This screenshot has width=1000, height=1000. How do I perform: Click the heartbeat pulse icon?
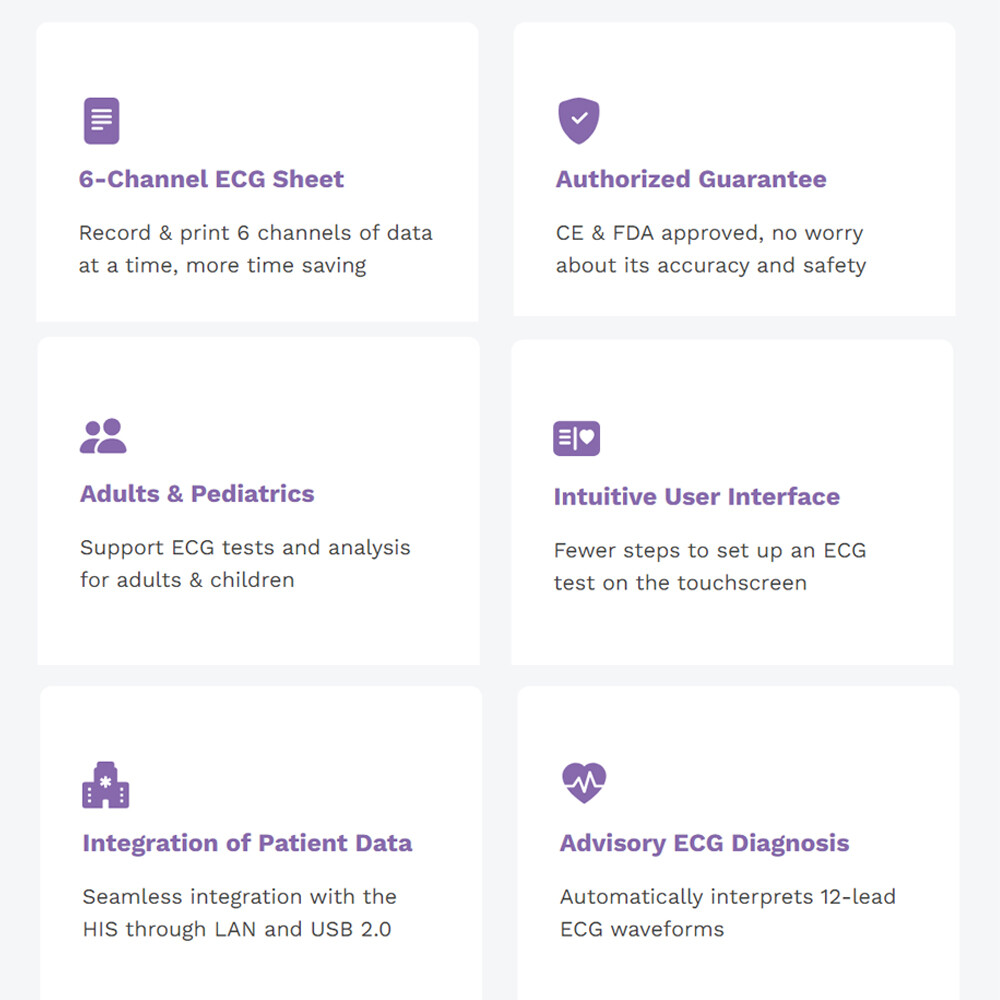point(584,783)
